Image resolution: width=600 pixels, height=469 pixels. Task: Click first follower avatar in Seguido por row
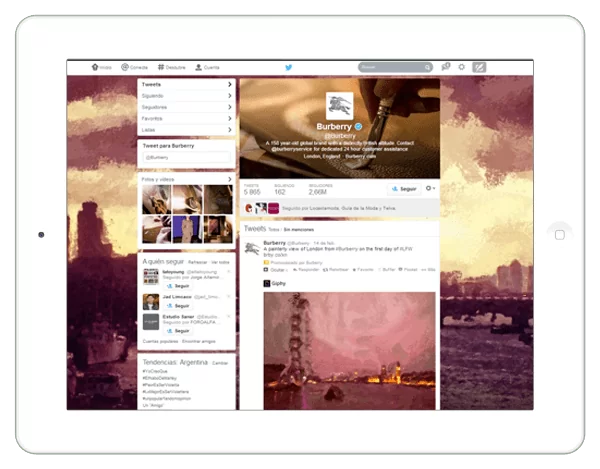[x=249, y=208]
